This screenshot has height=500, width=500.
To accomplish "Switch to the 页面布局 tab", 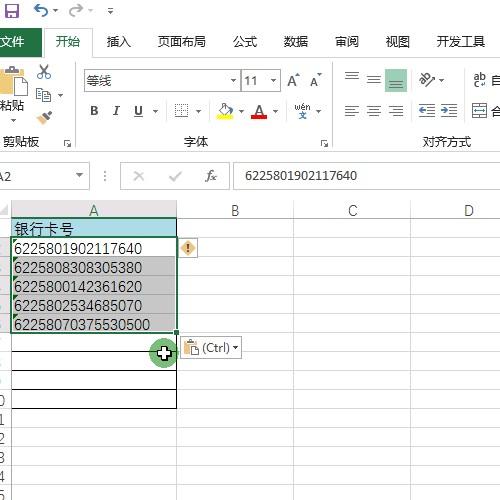I will point(182,42).
